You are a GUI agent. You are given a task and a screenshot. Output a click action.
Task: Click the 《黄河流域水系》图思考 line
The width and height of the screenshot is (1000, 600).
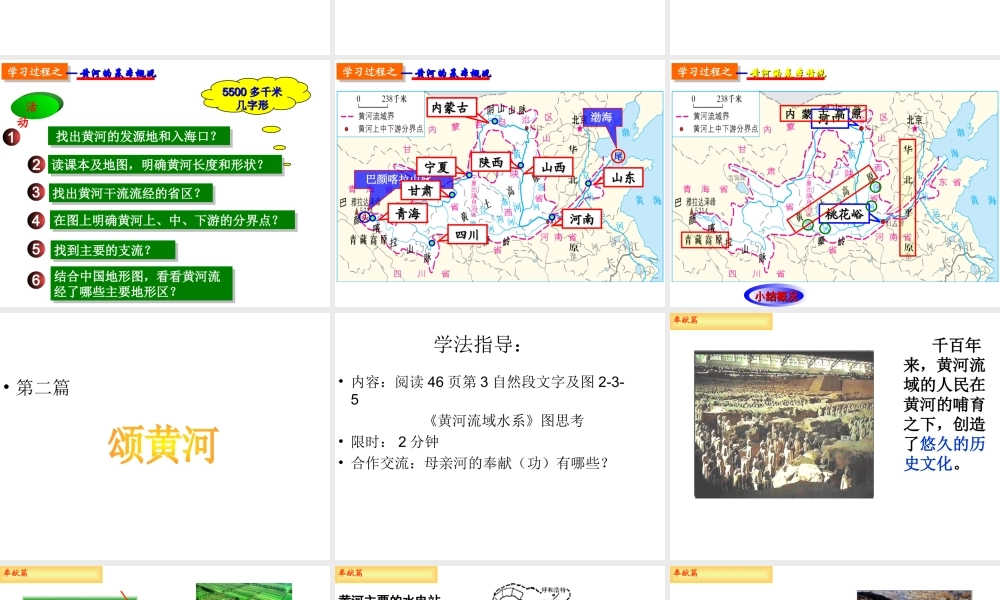(x=504, y=421)
